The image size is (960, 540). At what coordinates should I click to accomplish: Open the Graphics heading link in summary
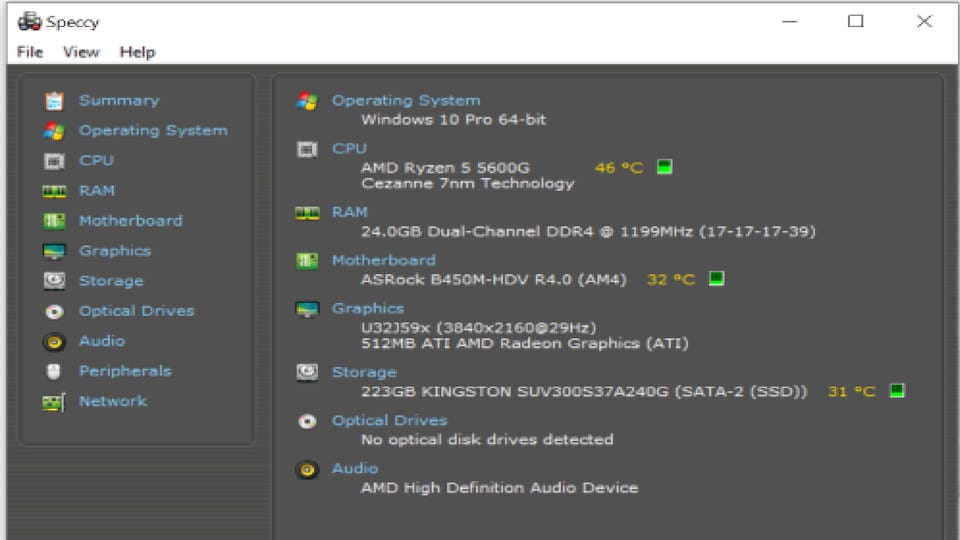367,308
